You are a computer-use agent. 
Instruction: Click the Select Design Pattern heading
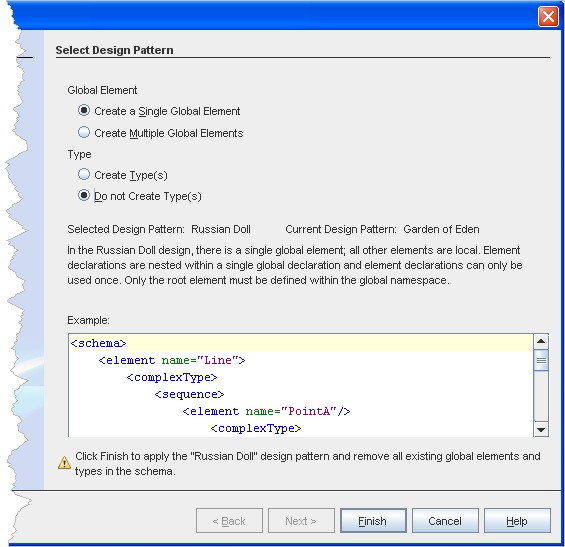click(x=115, y=50)
